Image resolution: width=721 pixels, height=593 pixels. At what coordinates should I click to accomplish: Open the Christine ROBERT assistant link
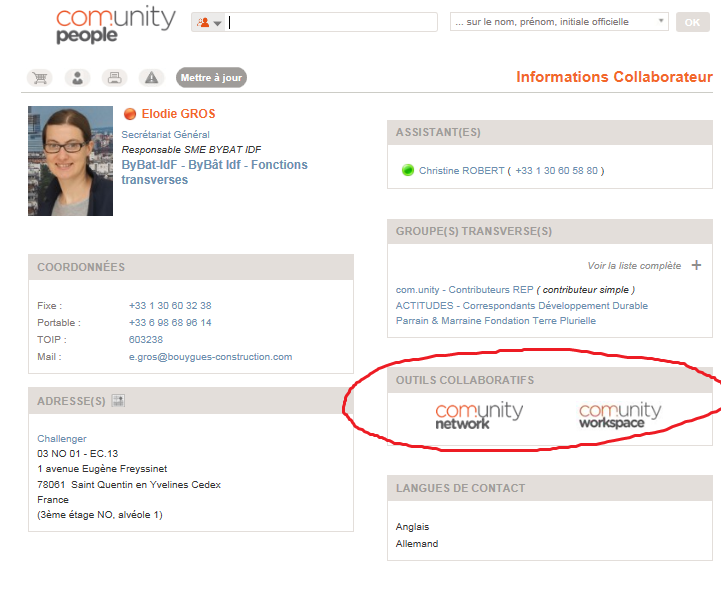(x=461, y=171)
